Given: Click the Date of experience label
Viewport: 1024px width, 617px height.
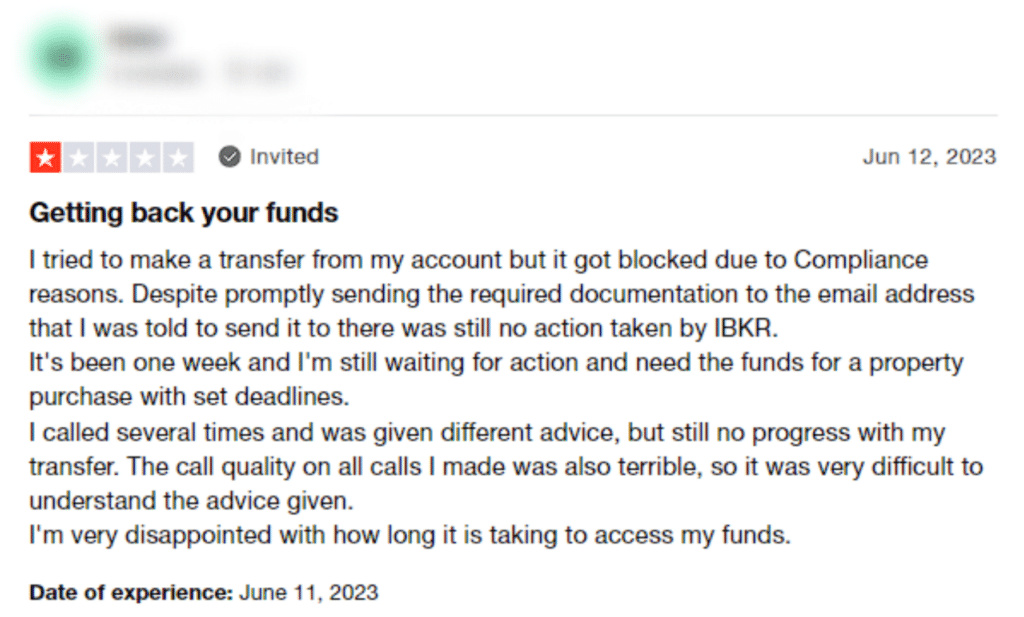Looking at the screenshot, I should [131, 592].
